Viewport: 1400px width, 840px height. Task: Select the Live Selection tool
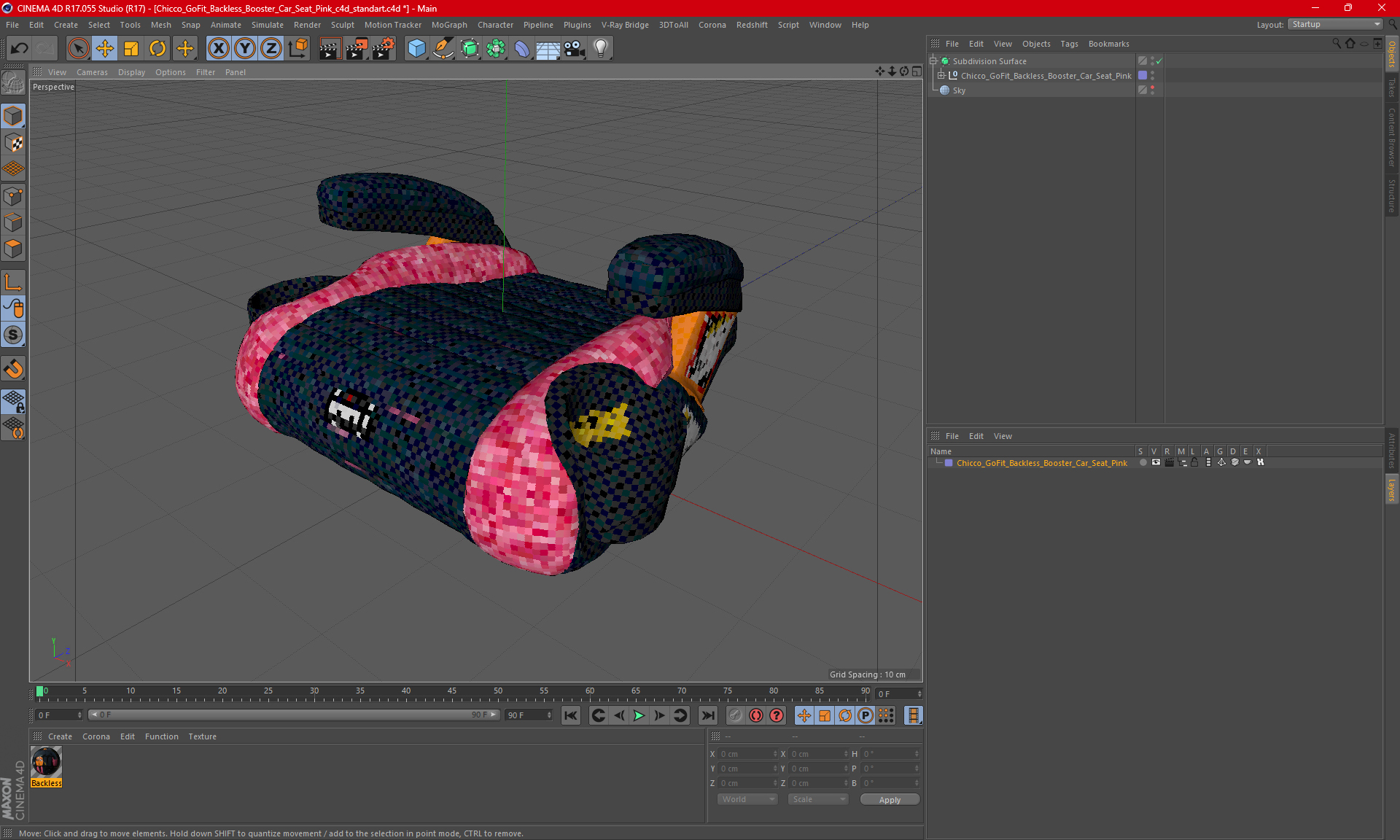pyautogui.click(x=78, y=49)
